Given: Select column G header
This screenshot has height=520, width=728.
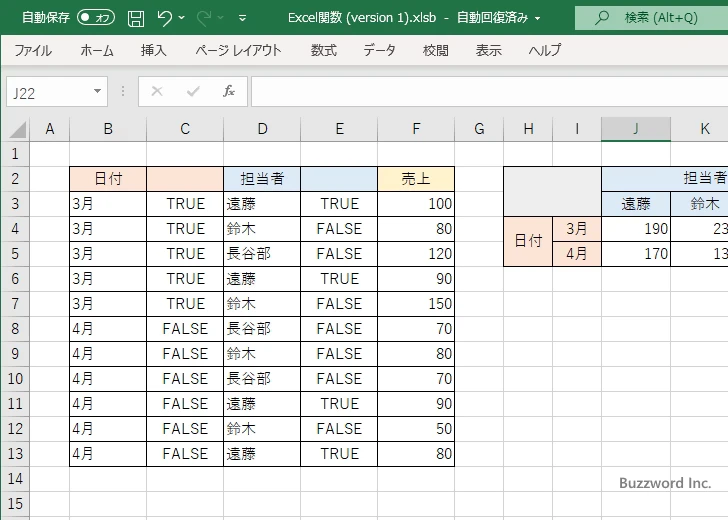Looking at the screenshot, I should (479, 129).
